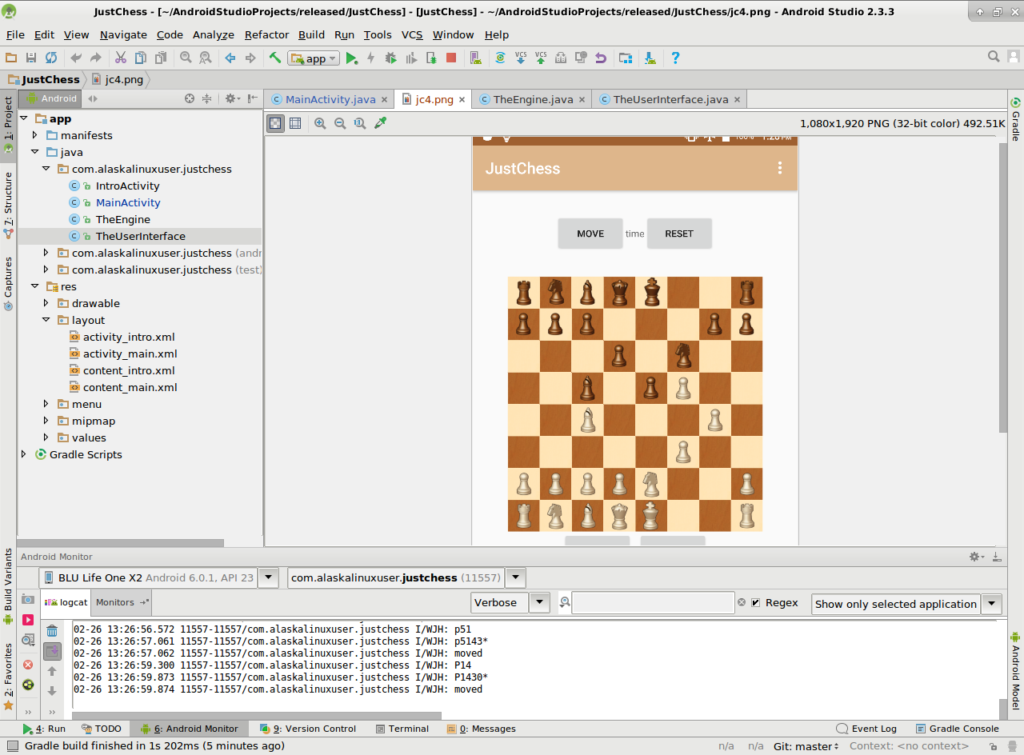Viewport: 1024px width, 755px height.
Task: Open the Refactor menu
Action: (266, 34)
